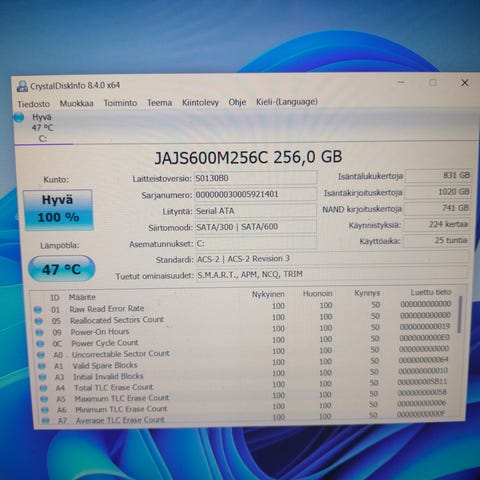Click the Siirtomoodi field SATA/300 | SATA/600
The image size is (480, 480).
pyautogui.click(x=256, y=227)
